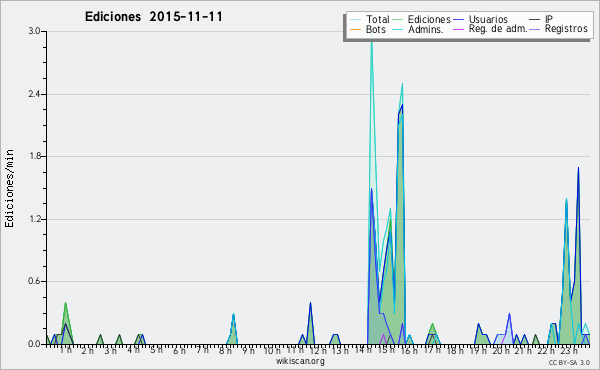
Task: Click the 17 h x-axis label
Action: click(x=432, y=350)
